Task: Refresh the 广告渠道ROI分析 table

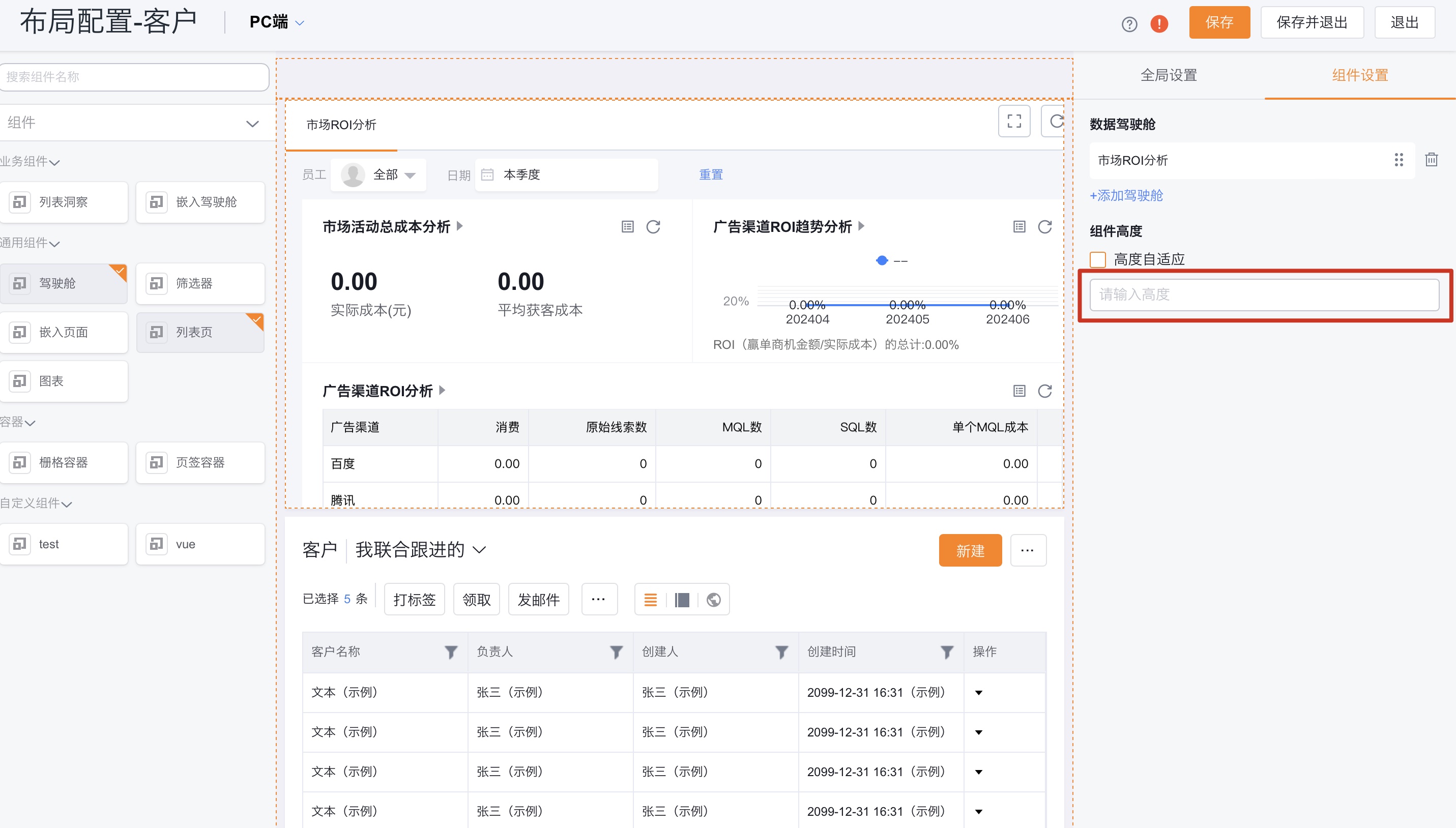Action: coord(1043,391)
